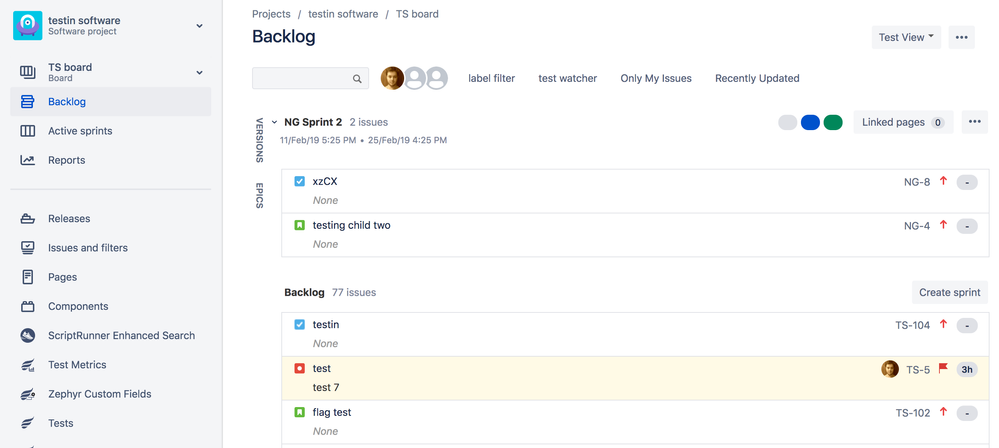Click testin task type icon
The width and height of the screenshot is (999, 448).
[x=299, y=324]
